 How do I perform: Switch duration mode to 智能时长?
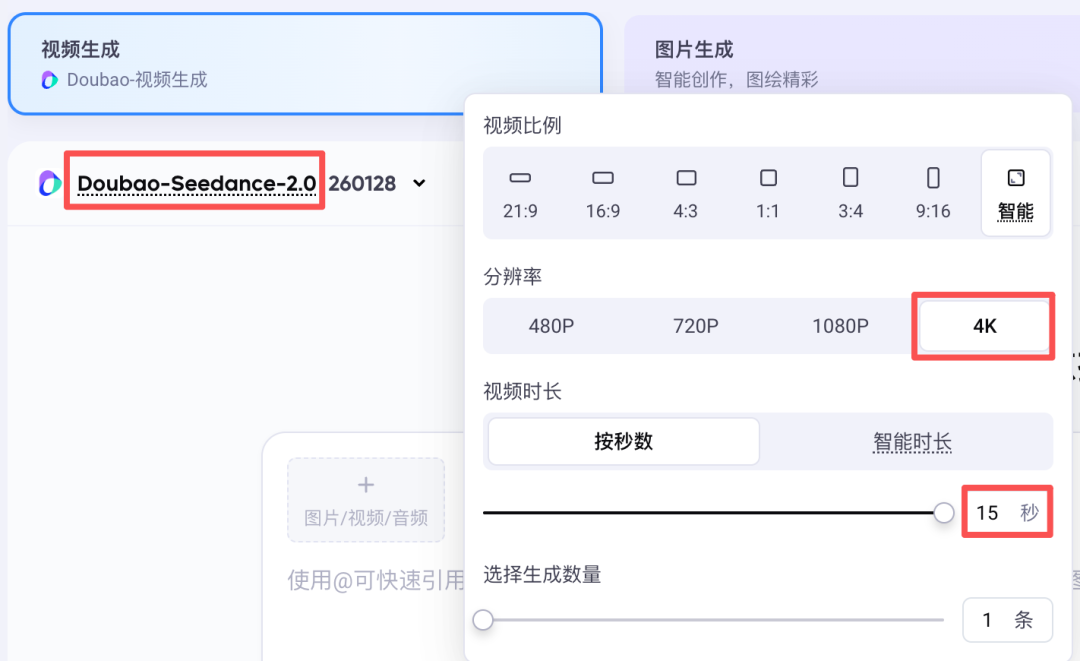(x=912, y=441)
